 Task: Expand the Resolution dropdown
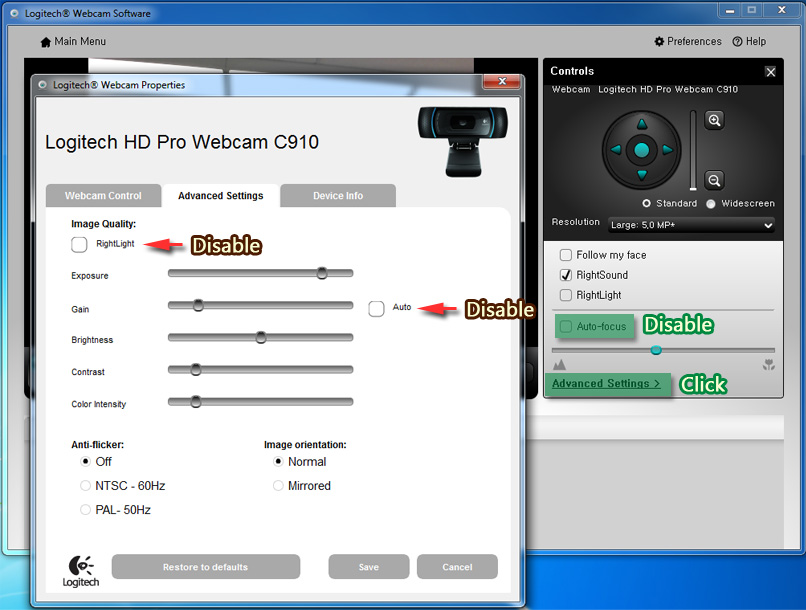691,225
